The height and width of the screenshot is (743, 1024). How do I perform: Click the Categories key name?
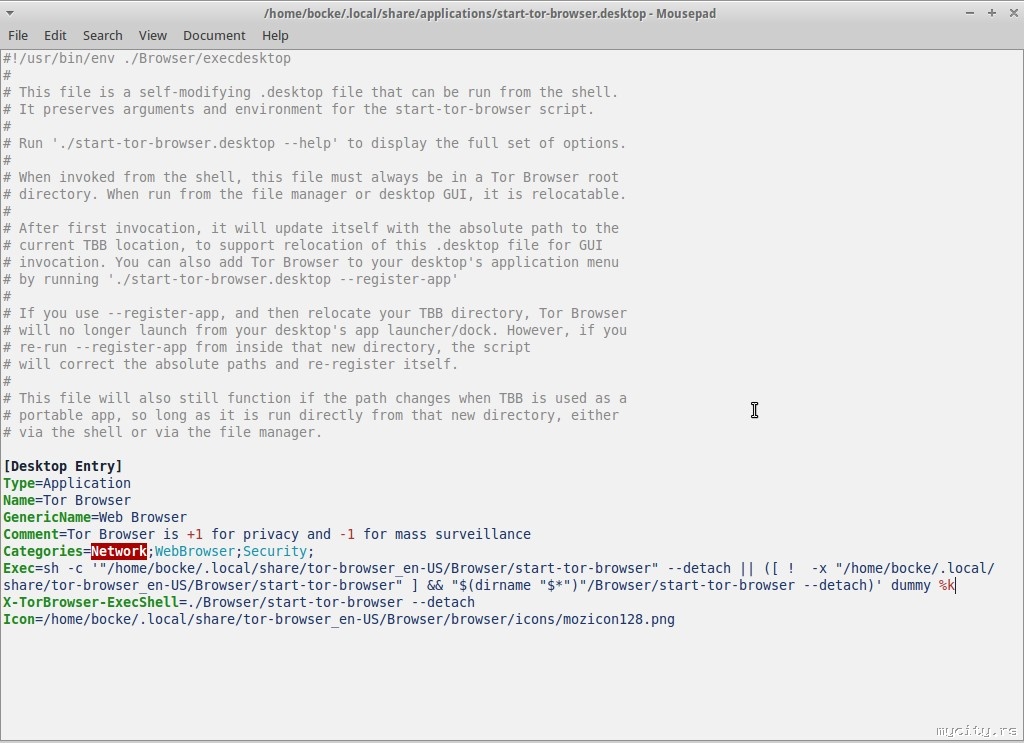click(x=43, y=551)
